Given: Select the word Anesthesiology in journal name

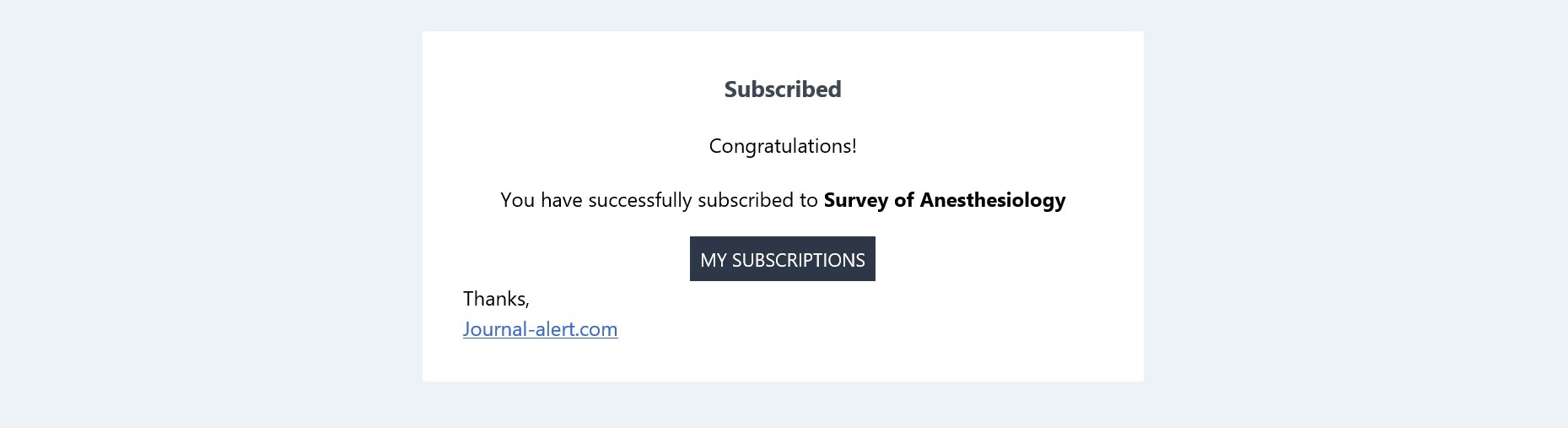Looking at the screenshot, I should click(993, 200).
